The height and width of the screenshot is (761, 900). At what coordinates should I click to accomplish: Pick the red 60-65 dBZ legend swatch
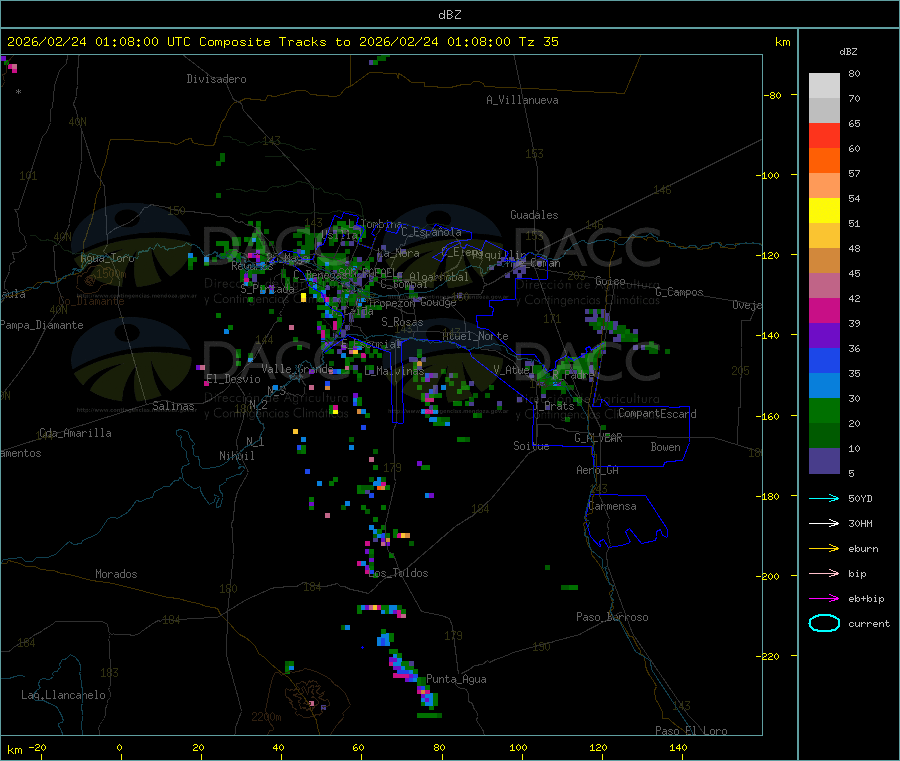(824, 135)
